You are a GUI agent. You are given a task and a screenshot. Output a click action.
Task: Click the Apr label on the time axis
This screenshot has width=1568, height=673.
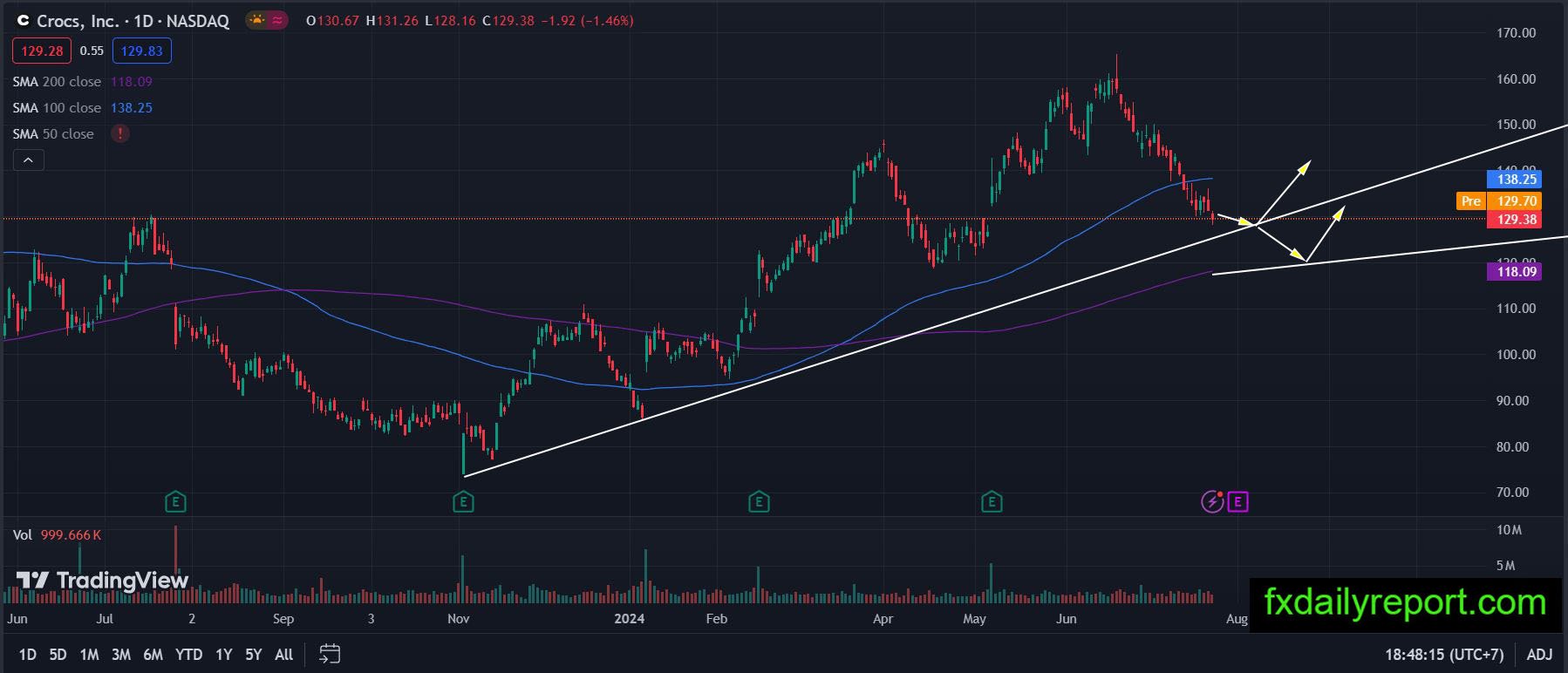tap(883, 619)
